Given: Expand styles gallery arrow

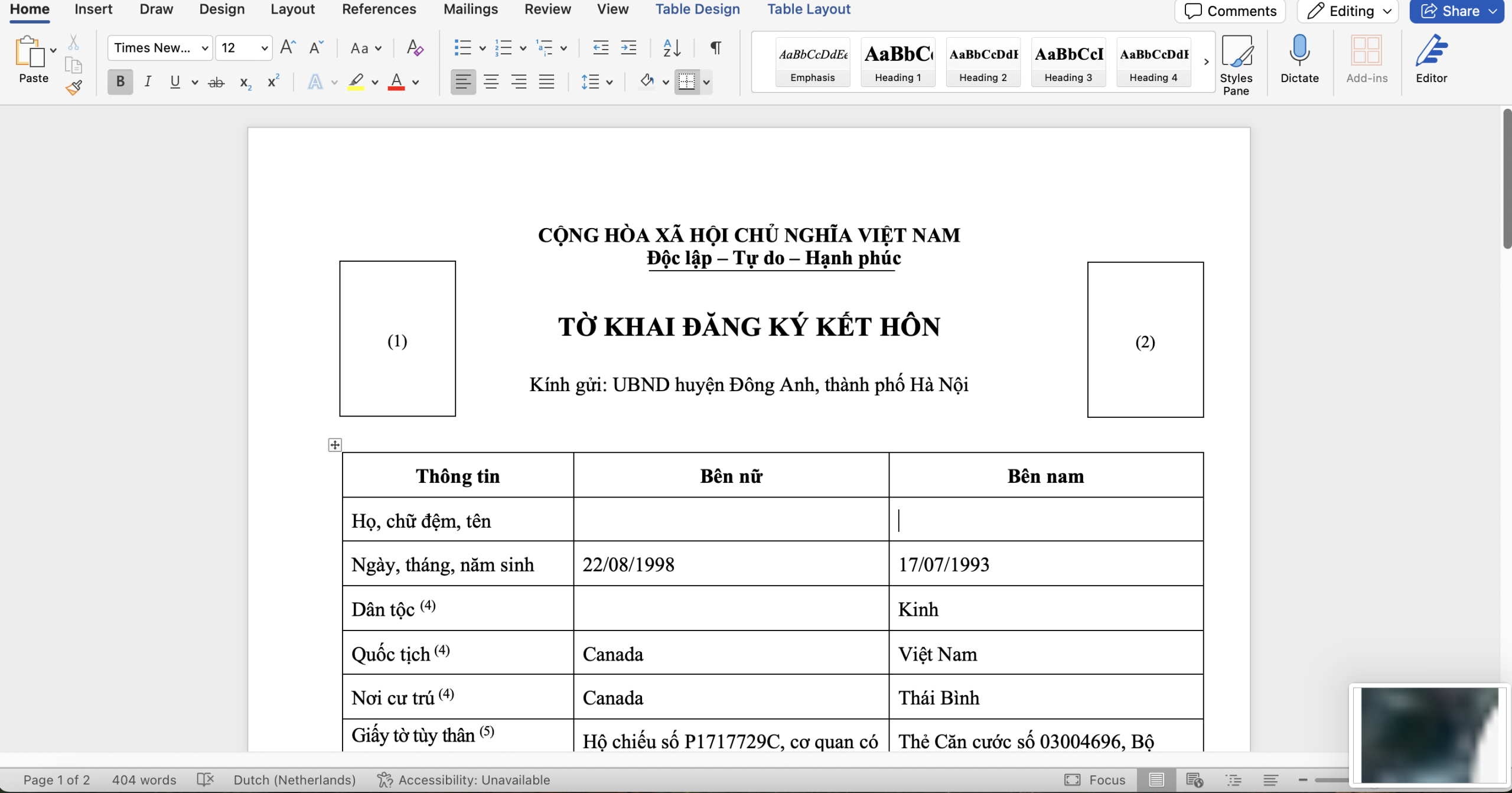Looking at the screenshot, I should pos(1206,61).
